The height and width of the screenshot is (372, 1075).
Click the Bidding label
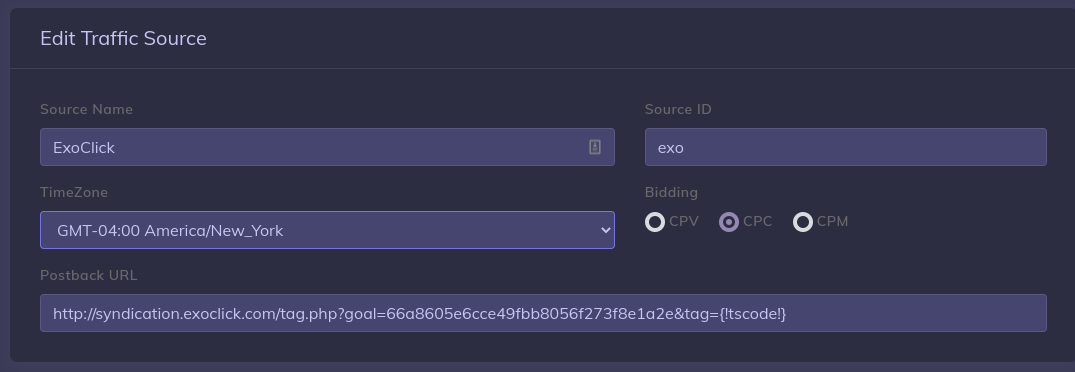(671, 193)
